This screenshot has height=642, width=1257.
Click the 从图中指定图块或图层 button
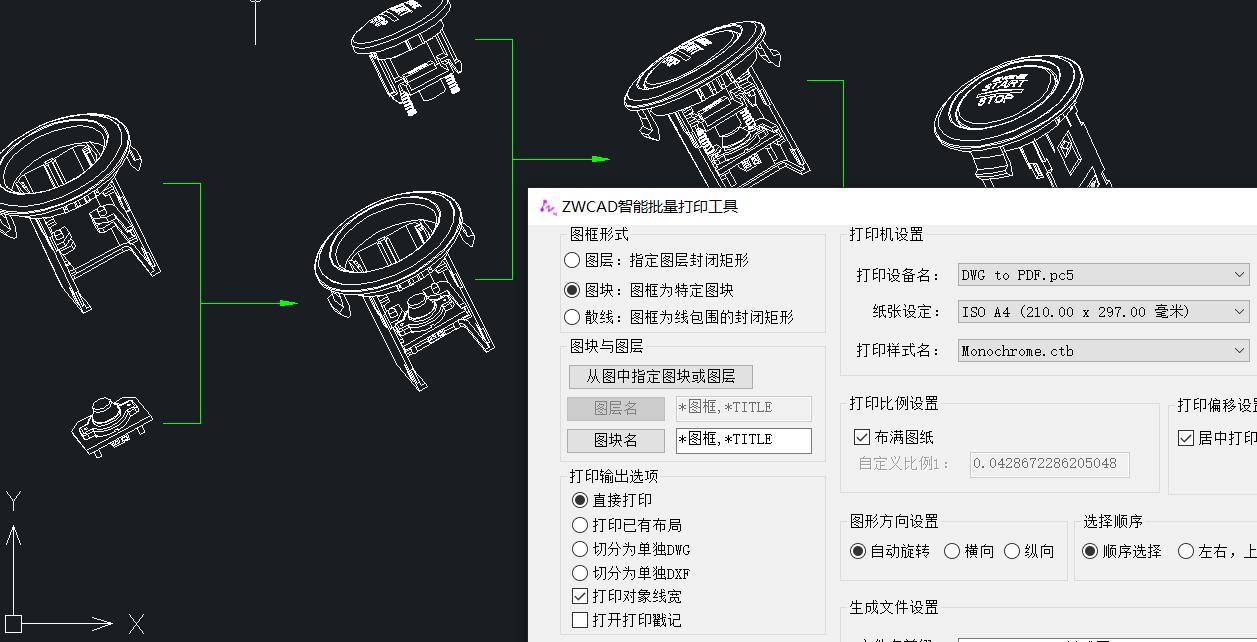click(x=663, y=376)
